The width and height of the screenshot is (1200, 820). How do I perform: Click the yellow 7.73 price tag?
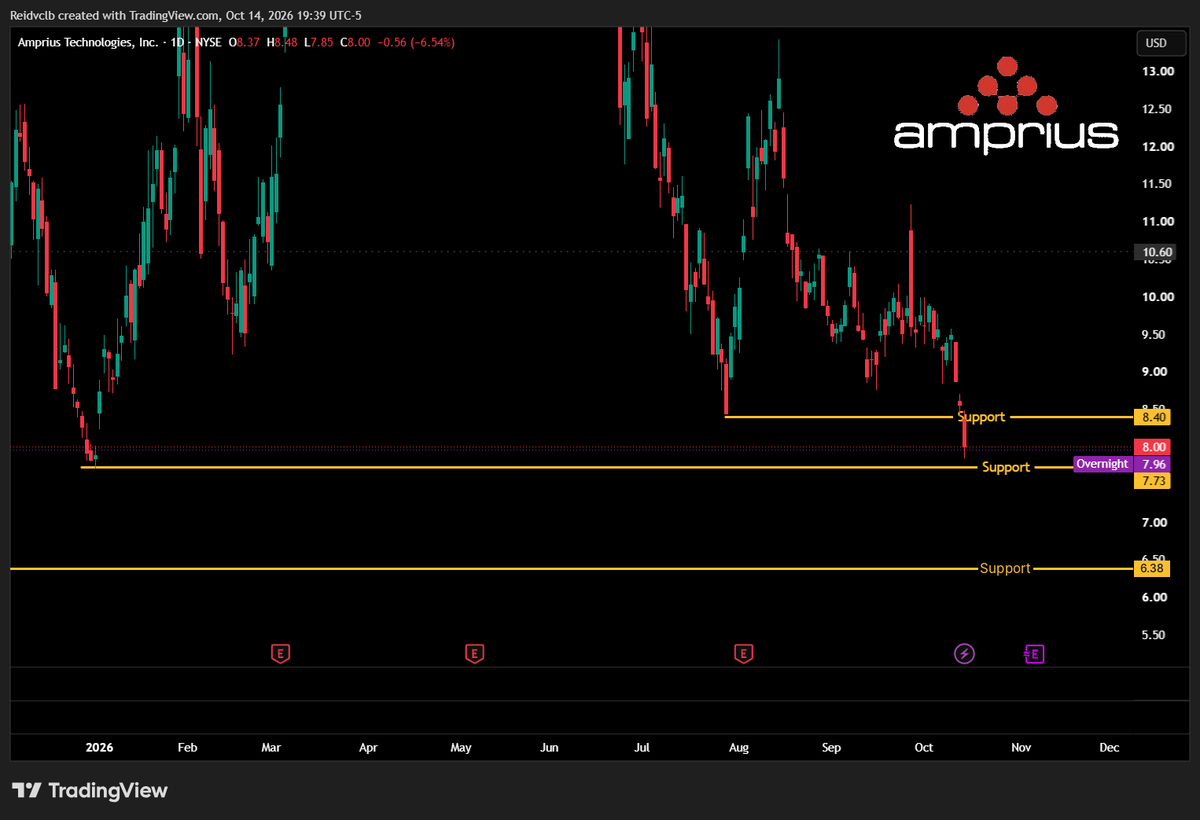click(x=1153, y=481)
